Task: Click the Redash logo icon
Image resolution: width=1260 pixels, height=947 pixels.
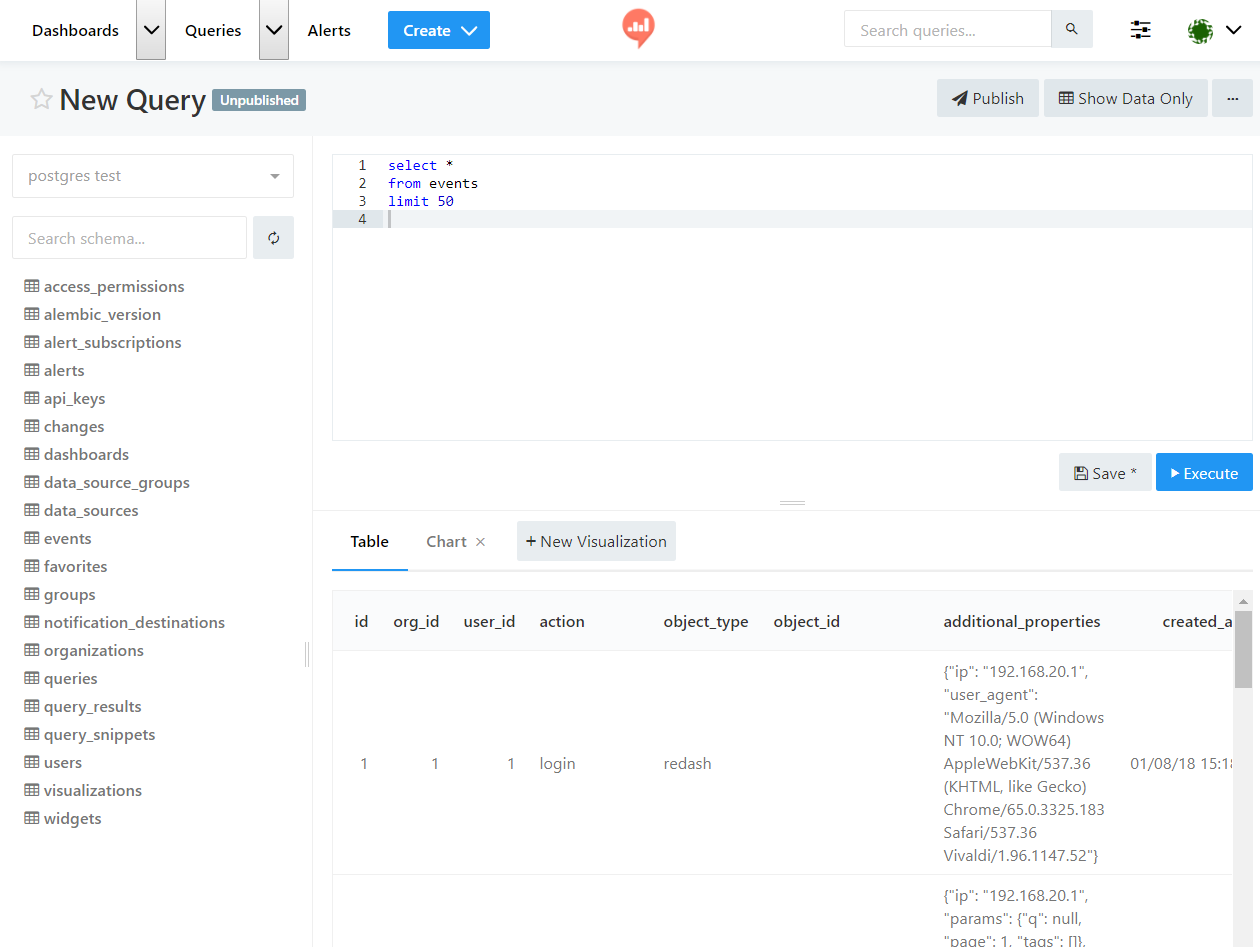Action: [x=637, y=28]
